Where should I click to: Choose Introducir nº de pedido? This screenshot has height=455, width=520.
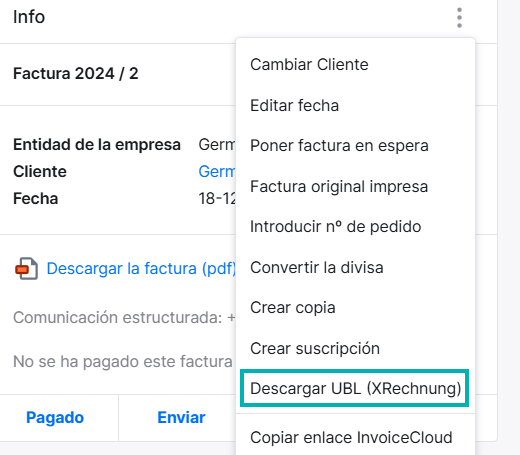coord(335,227)
